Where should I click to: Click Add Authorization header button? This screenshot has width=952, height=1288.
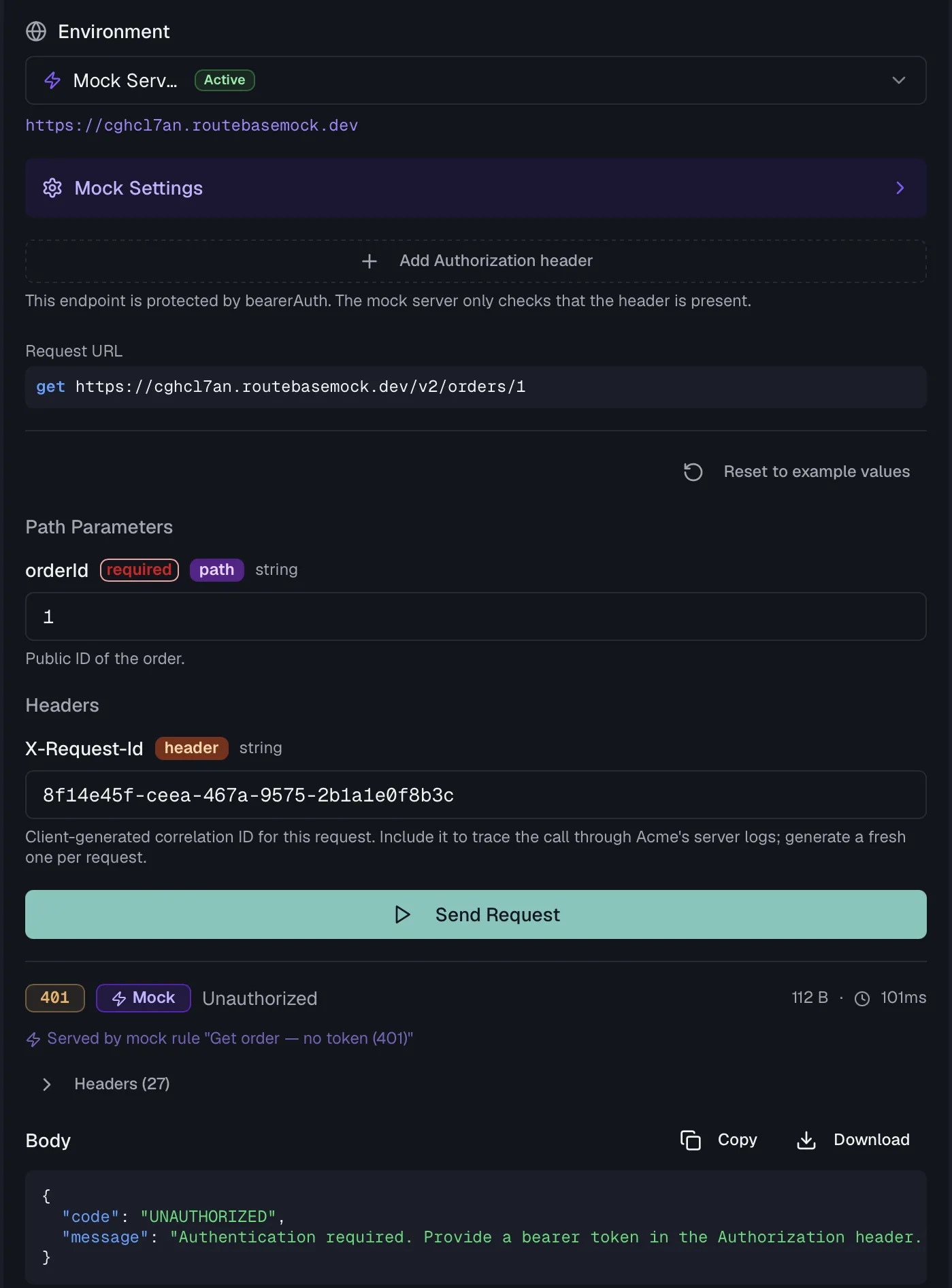pos(476,261)
